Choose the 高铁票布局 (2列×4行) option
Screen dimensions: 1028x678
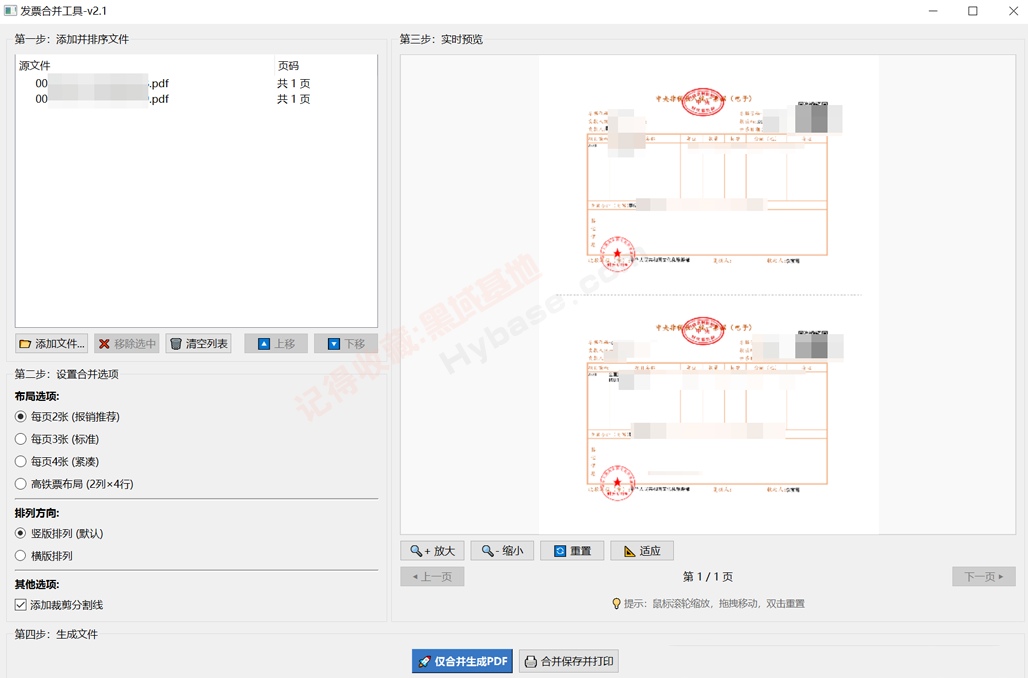click(x=74, y=484)
